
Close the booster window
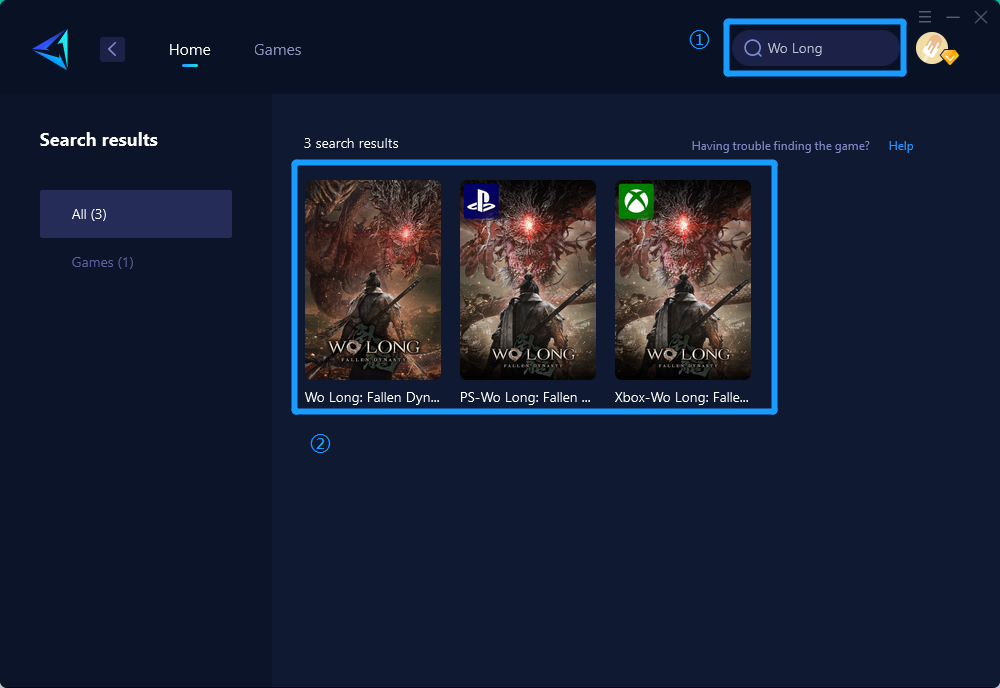[981, 17]
